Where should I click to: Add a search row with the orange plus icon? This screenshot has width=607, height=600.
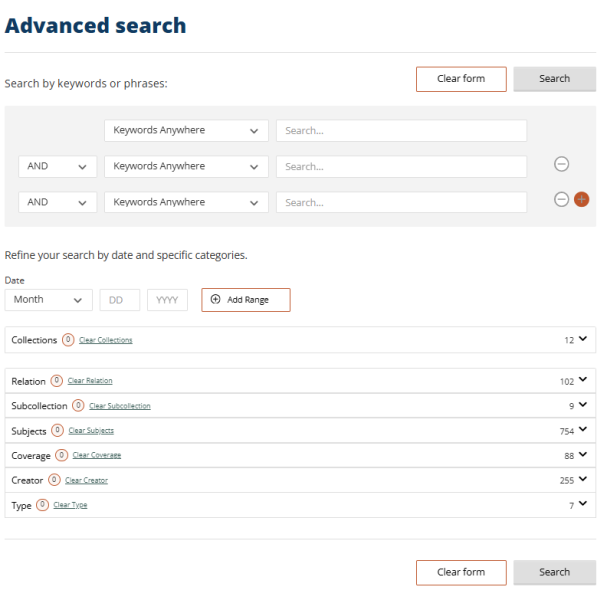[581, 200]
